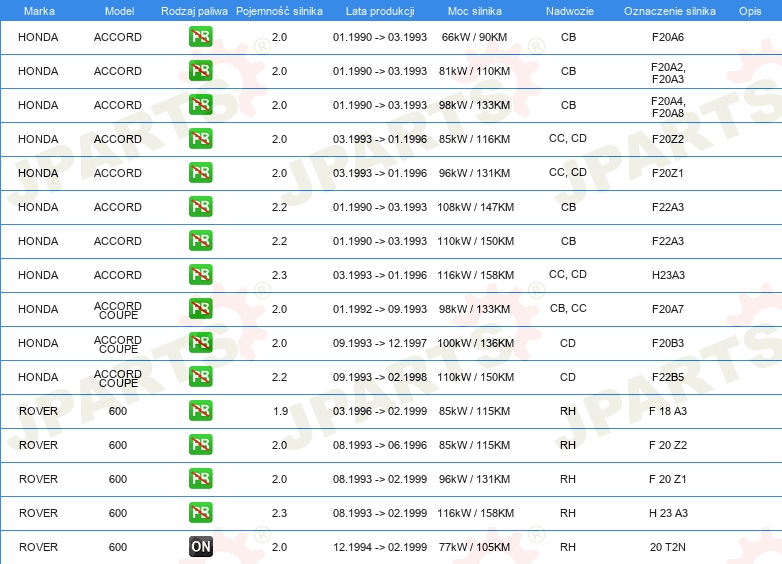Click the petrol icon in the 108kW / 147KM row
The width and height of the screenshot is (782, 564).
coord(200,206)
